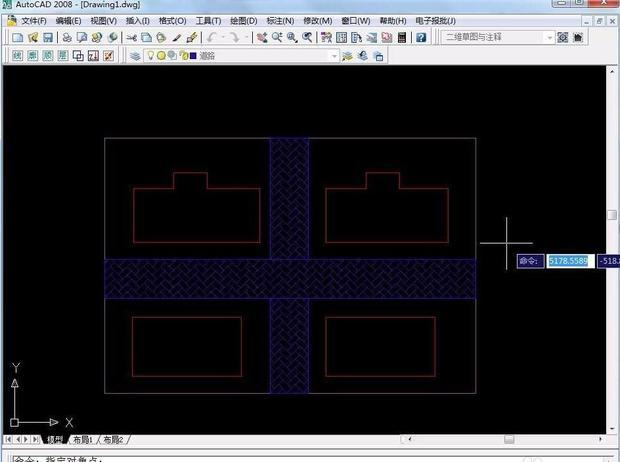Open the layer list dropdown arrow

333,56
